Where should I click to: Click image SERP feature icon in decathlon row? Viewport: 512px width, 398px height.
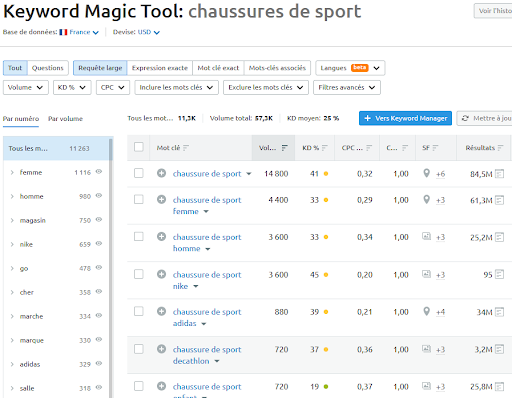coord(426,349)
